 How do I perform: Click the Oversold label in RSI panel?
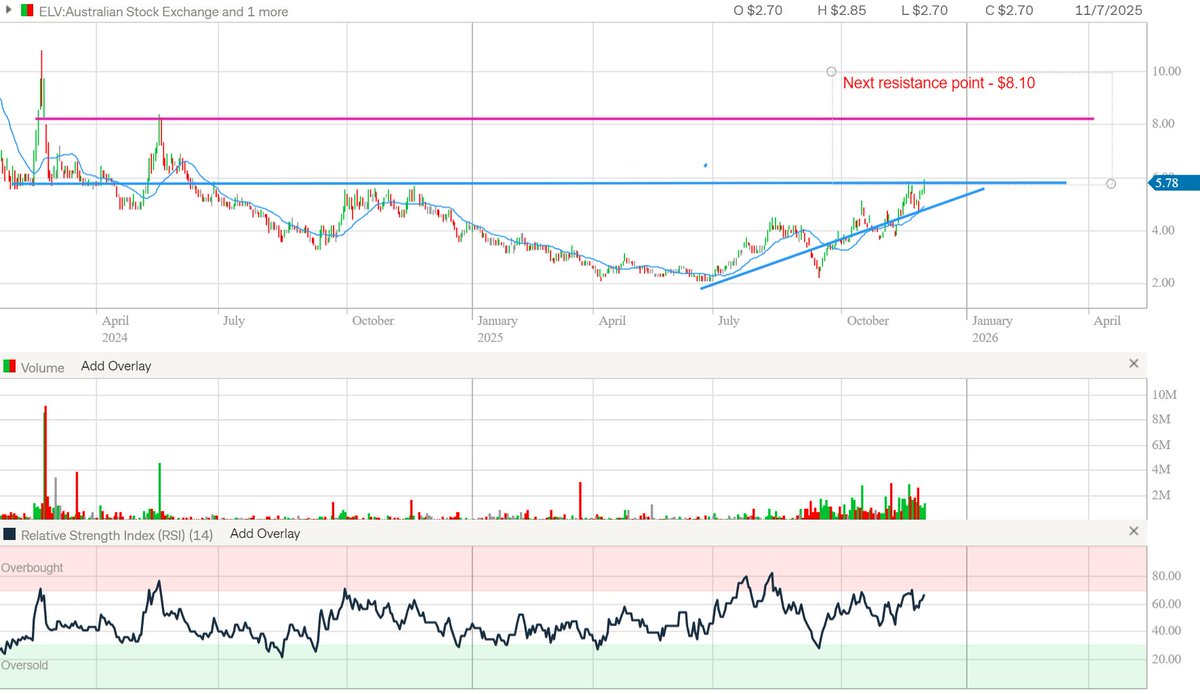tap(25, 665)
